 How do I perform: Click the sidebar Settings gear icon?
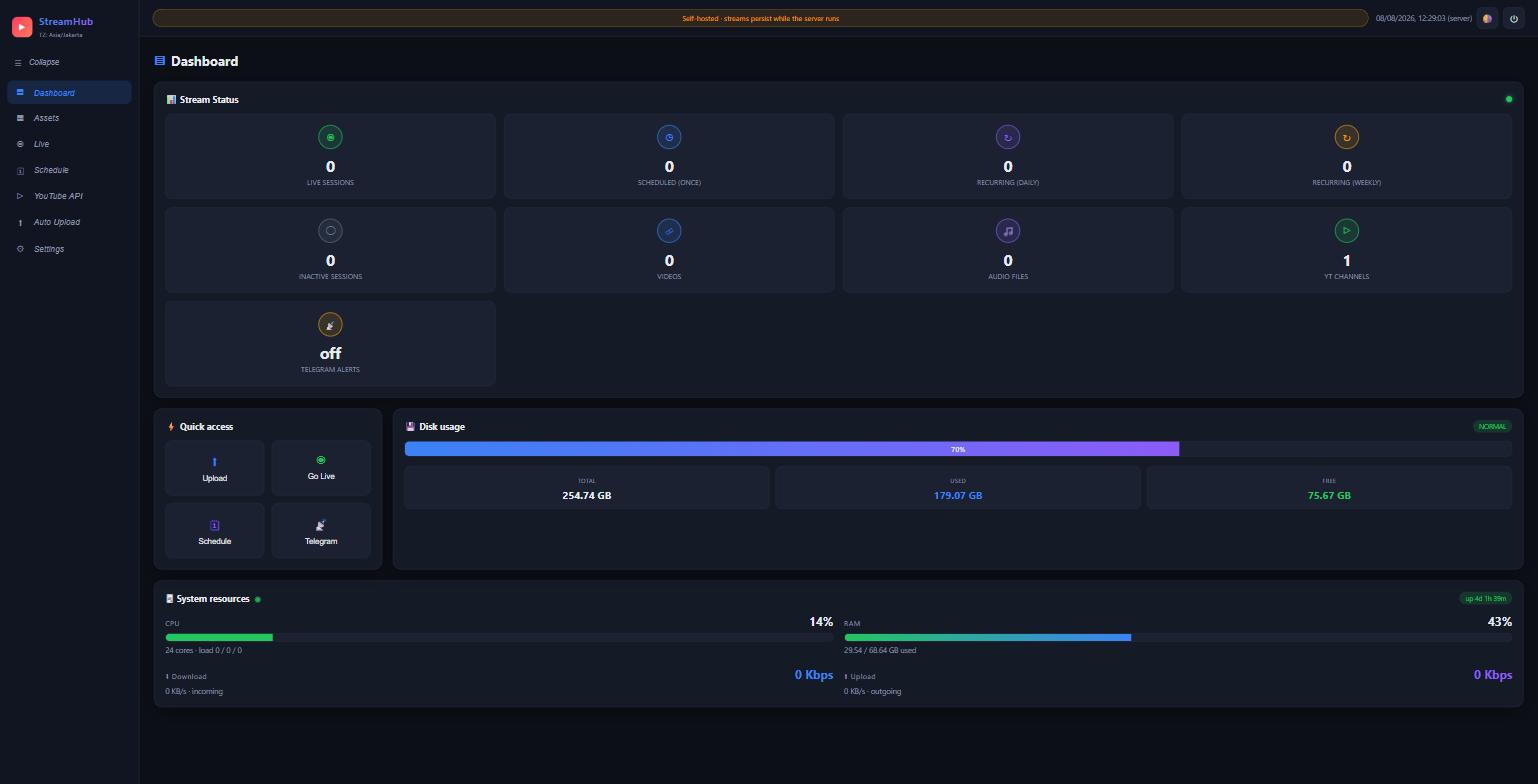(20, 249)
